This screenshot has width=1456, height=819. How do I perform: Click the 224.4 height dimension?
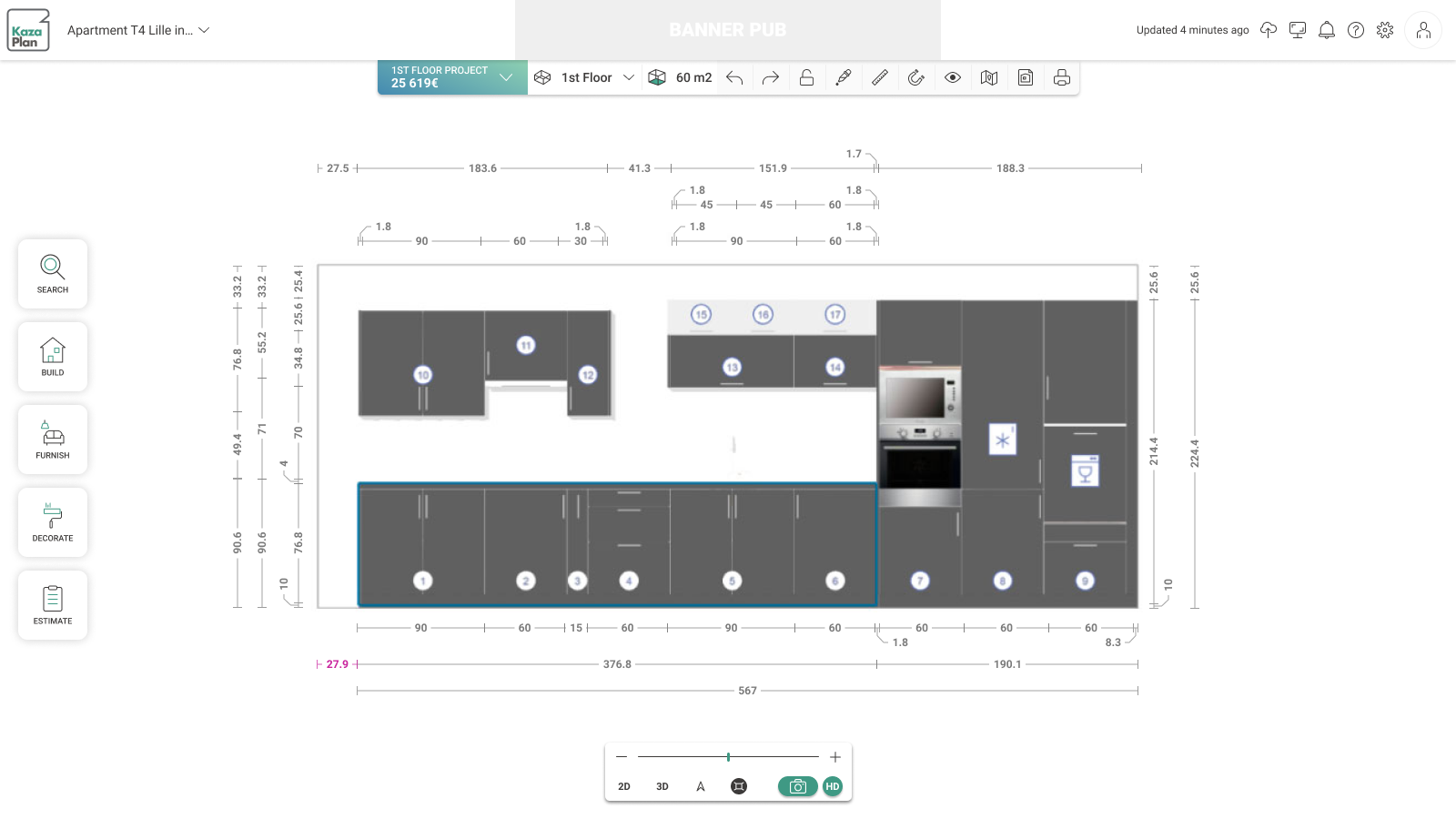[x=1195, y=453]
